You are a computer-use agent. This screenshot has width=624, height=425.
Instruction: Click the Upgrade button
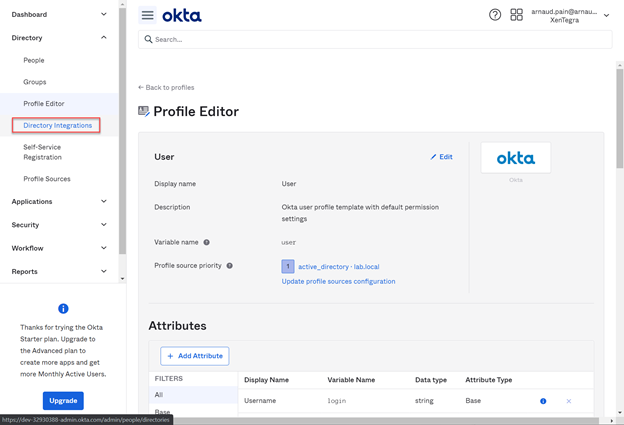[63, 400]
